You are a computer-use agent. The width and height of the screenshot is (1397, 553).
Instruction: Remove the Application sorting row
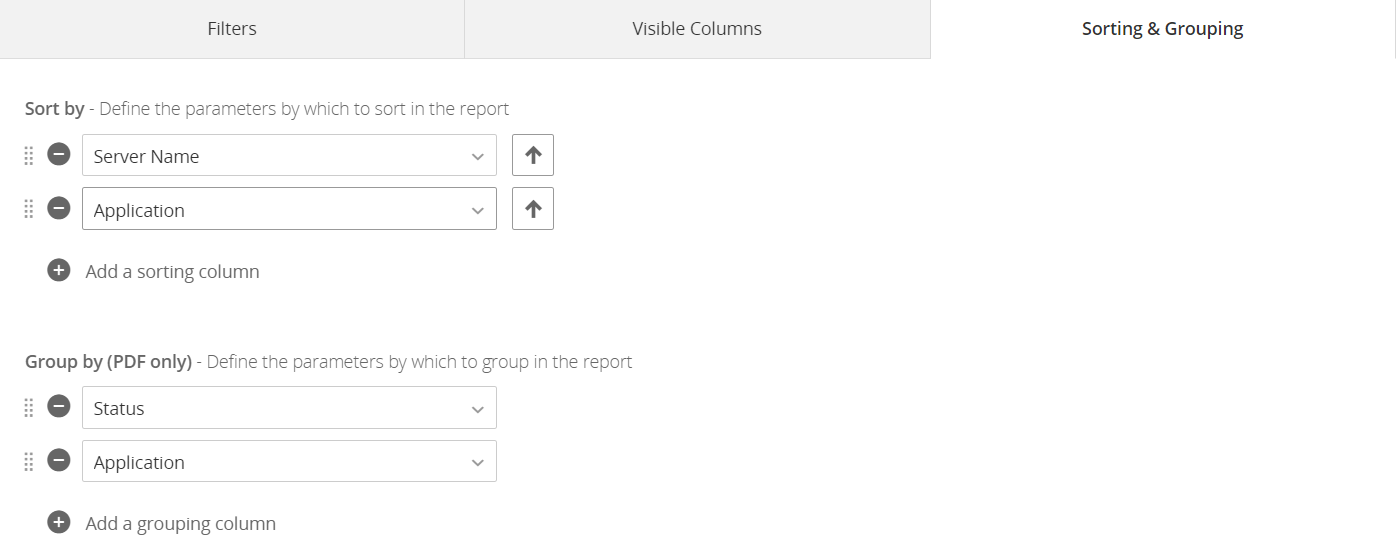(x=59, y=209)
